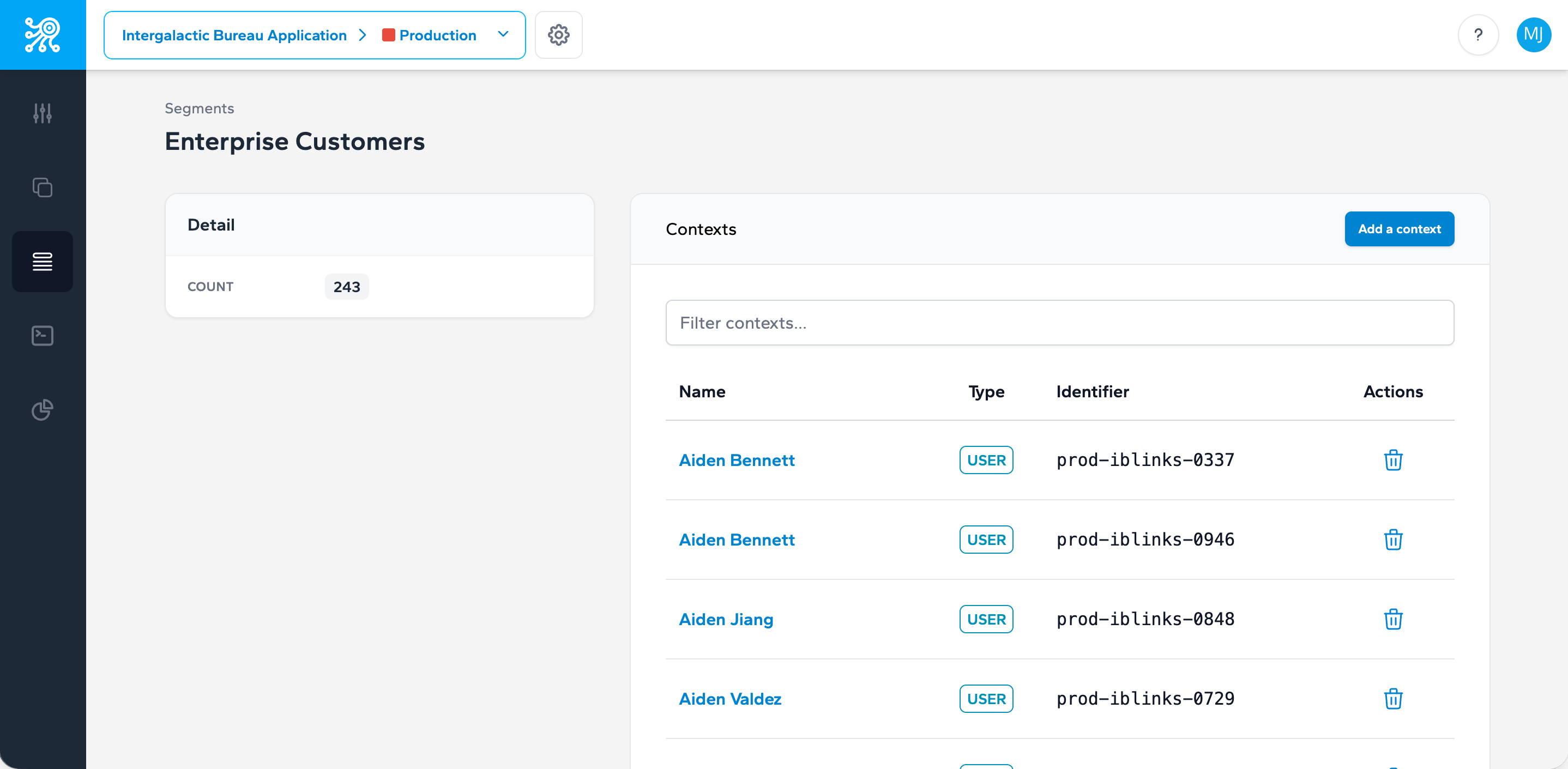Delete the Aiden Valdez context via trash icon
This screenshot has width=1568, height=769.
(x=1394, y=699)
